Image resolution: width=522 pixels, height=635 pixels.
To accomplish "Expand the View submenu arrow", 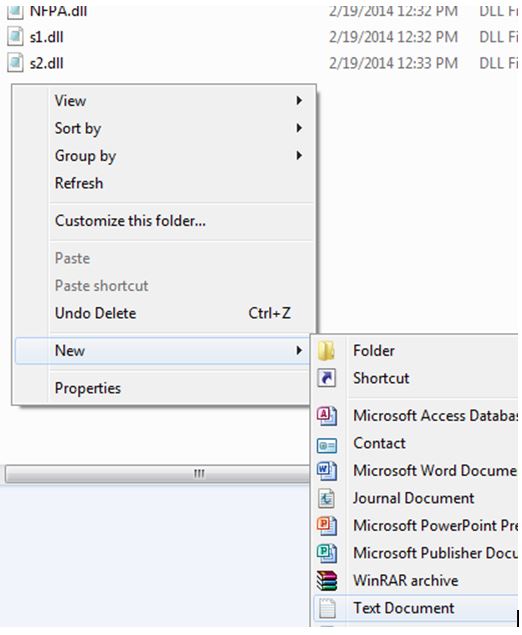I will [x=299, y=100].
